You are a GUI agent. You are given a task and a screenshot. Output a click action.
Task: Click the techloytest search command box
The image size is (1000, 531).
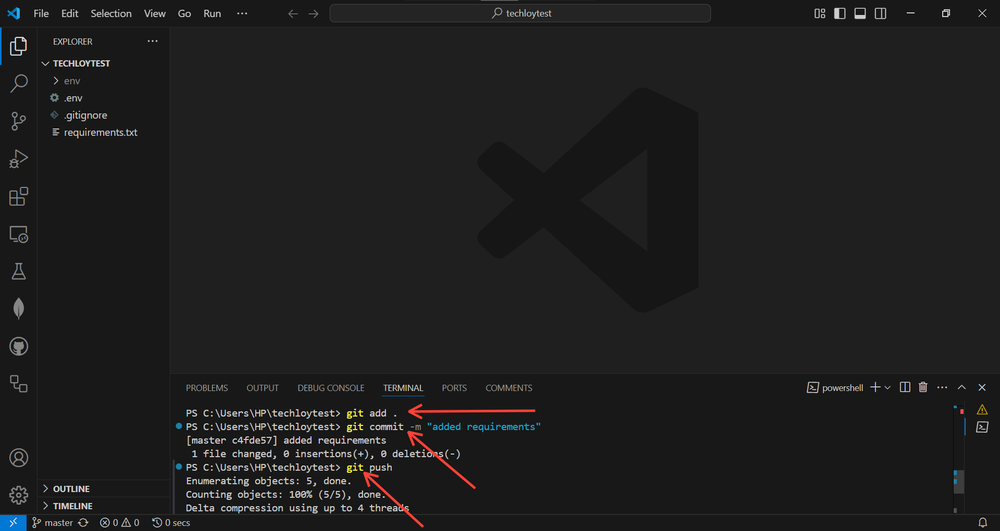point(520,14)
